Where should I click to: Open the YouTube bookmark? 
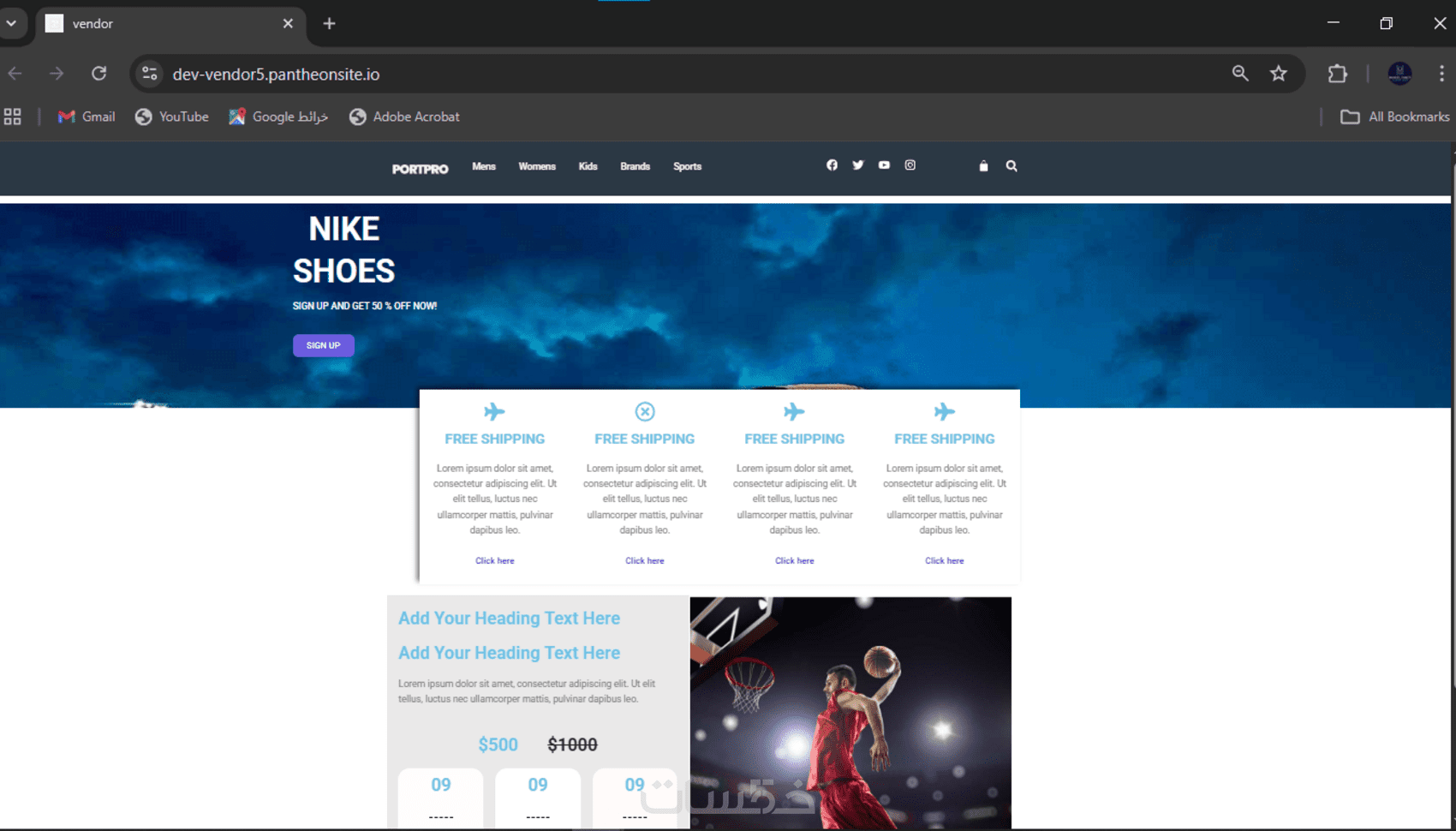pyautogui.click(x=172, y=117)
